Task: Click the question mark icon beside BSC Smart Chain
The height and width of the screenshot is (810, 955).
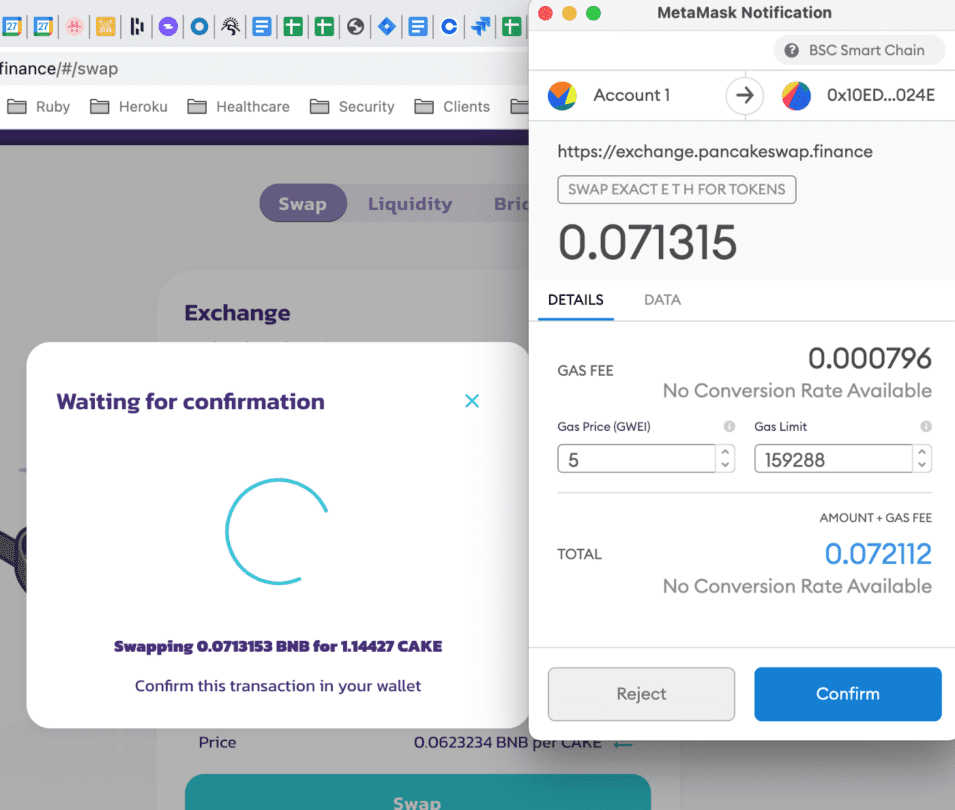Action: tap(791, 51)
